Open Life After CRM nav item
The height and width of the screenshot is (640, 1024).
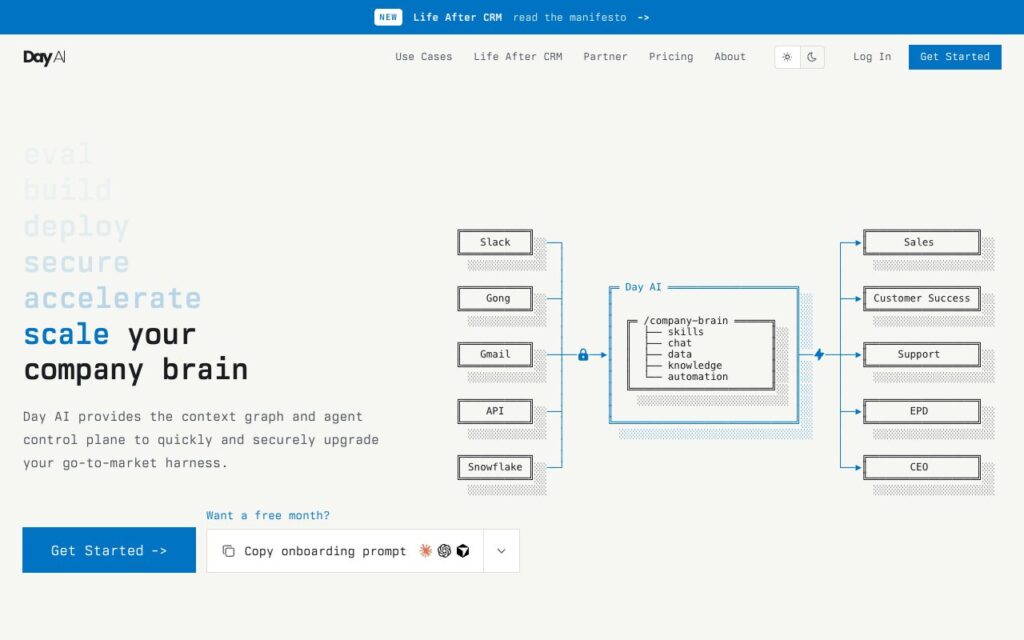(518, 57)
